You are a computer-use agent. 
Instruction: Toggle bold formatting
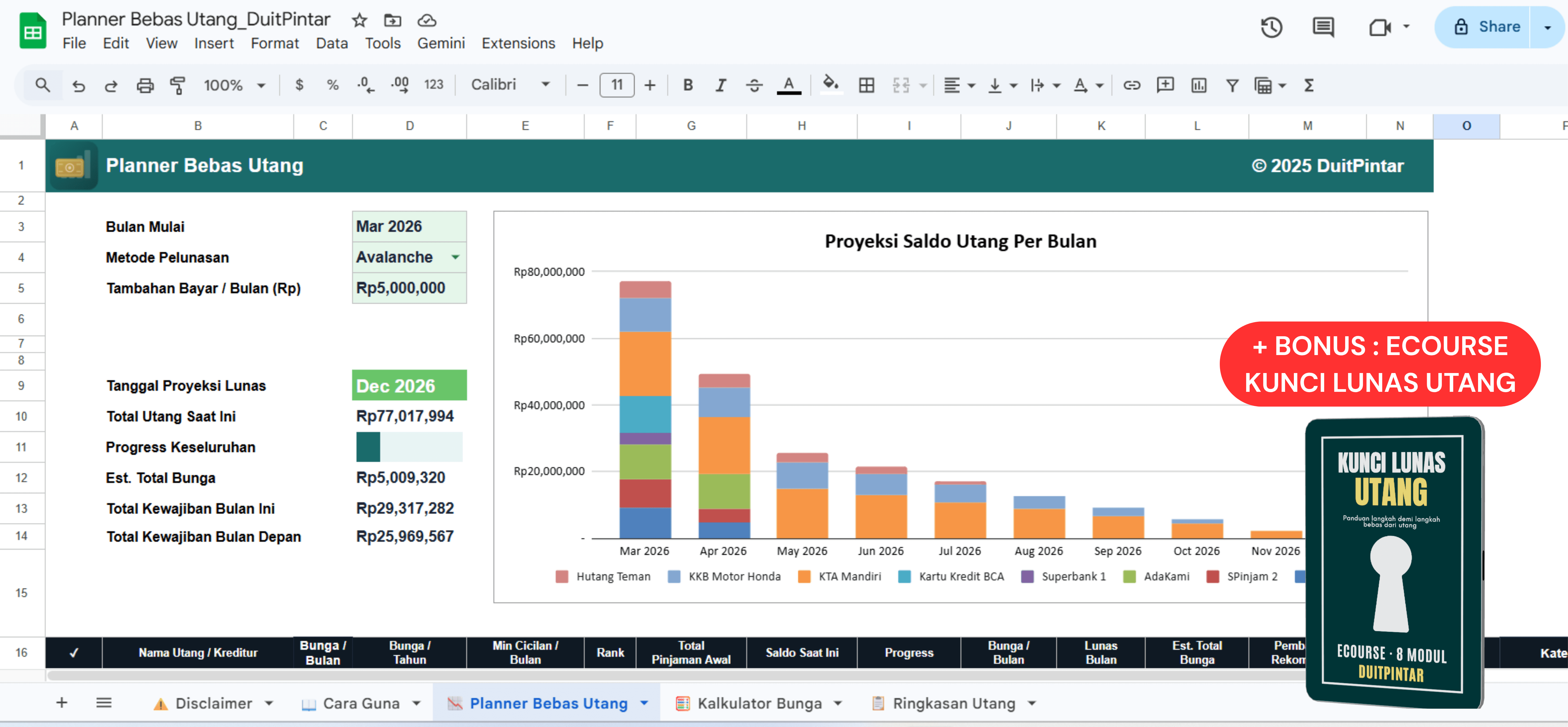688,85
